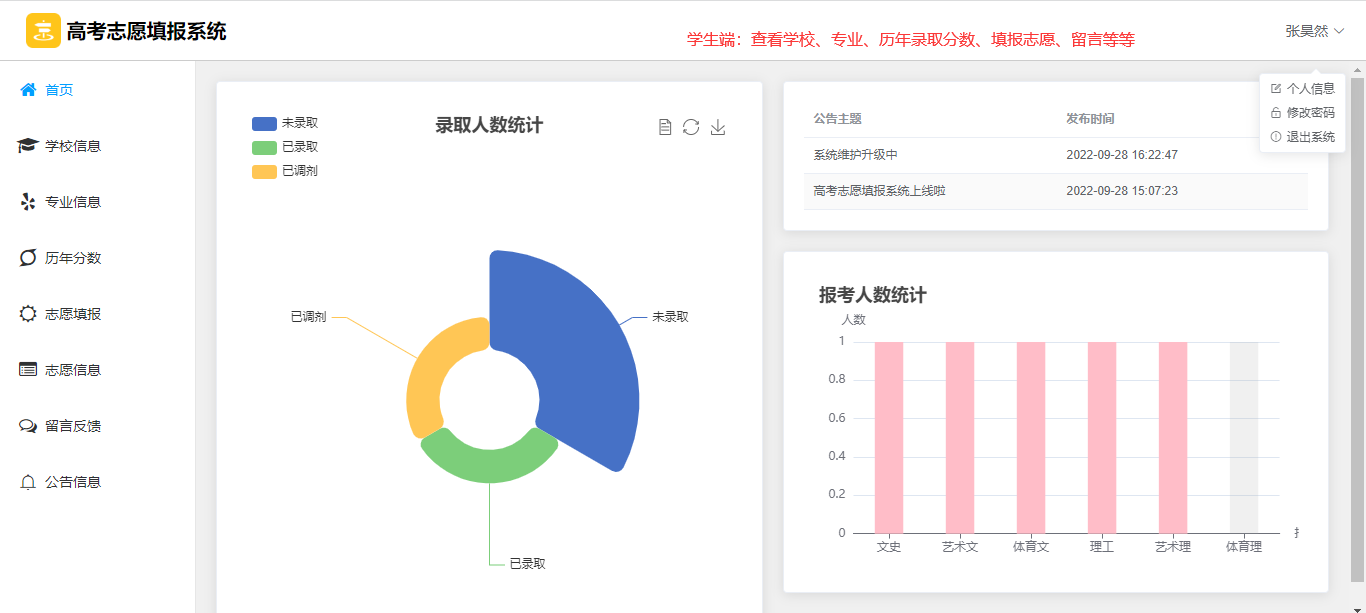Click the chart restore refresh icon
This screenshot has height=613, width=1366.
point(691,127)
